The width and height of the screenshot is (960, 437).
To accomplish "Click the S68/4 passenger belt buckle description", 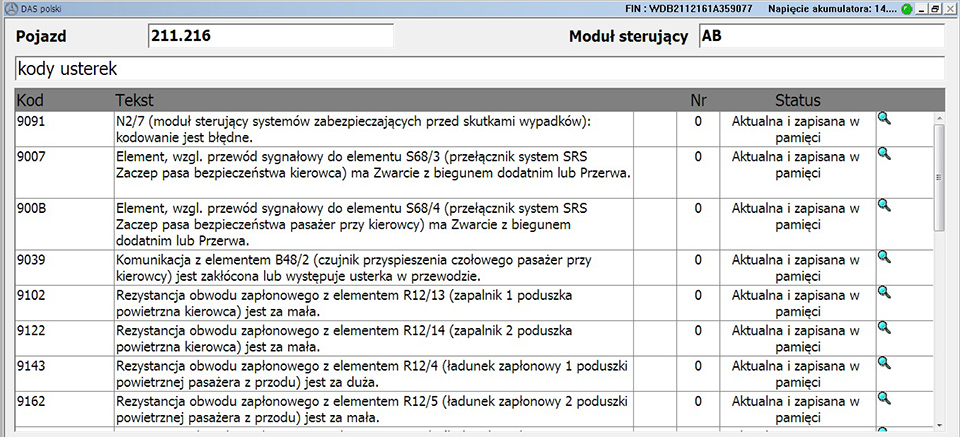I will click(x=373, y=223).
